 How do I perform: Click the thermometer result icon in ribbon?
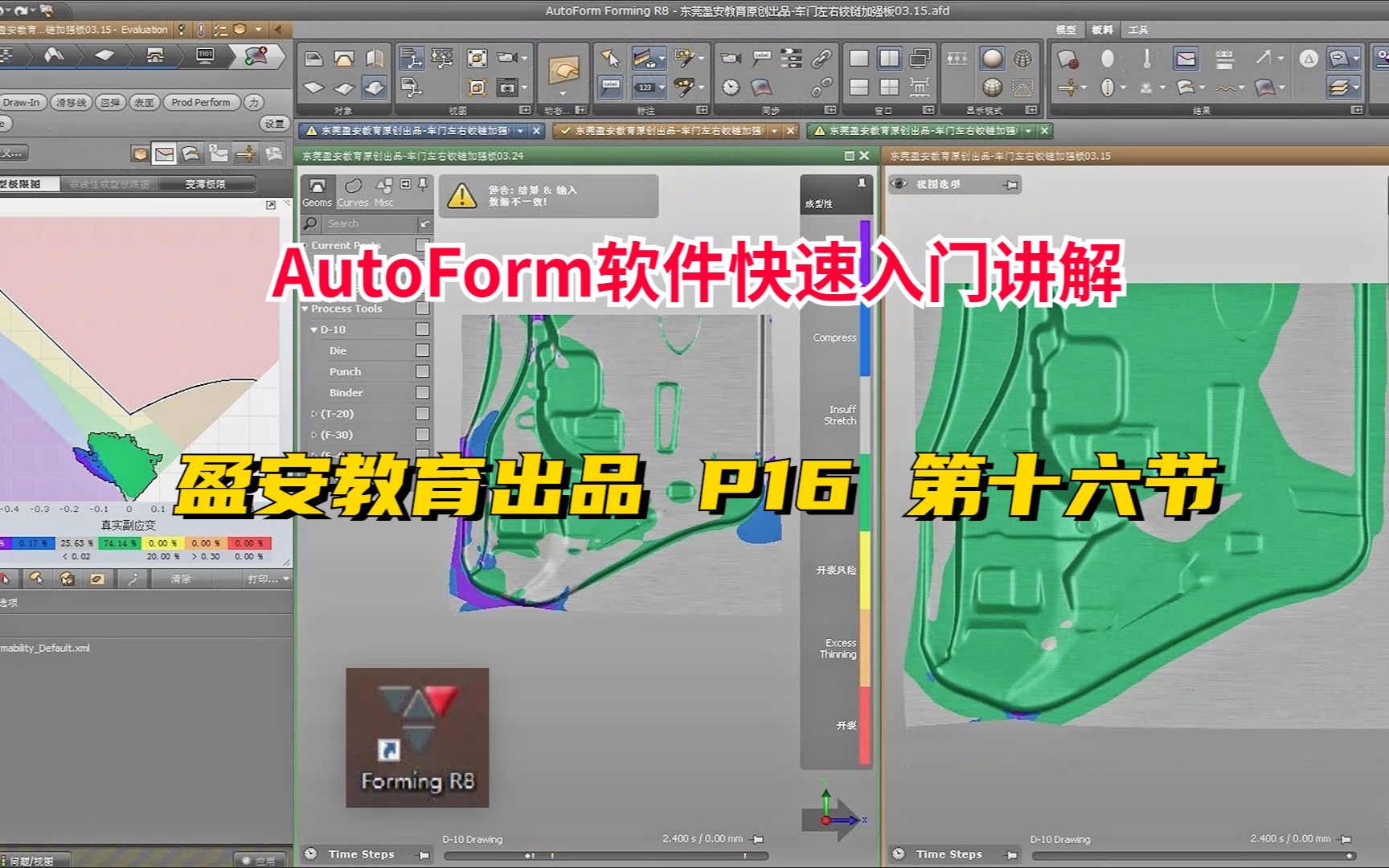click(1146, 59)
